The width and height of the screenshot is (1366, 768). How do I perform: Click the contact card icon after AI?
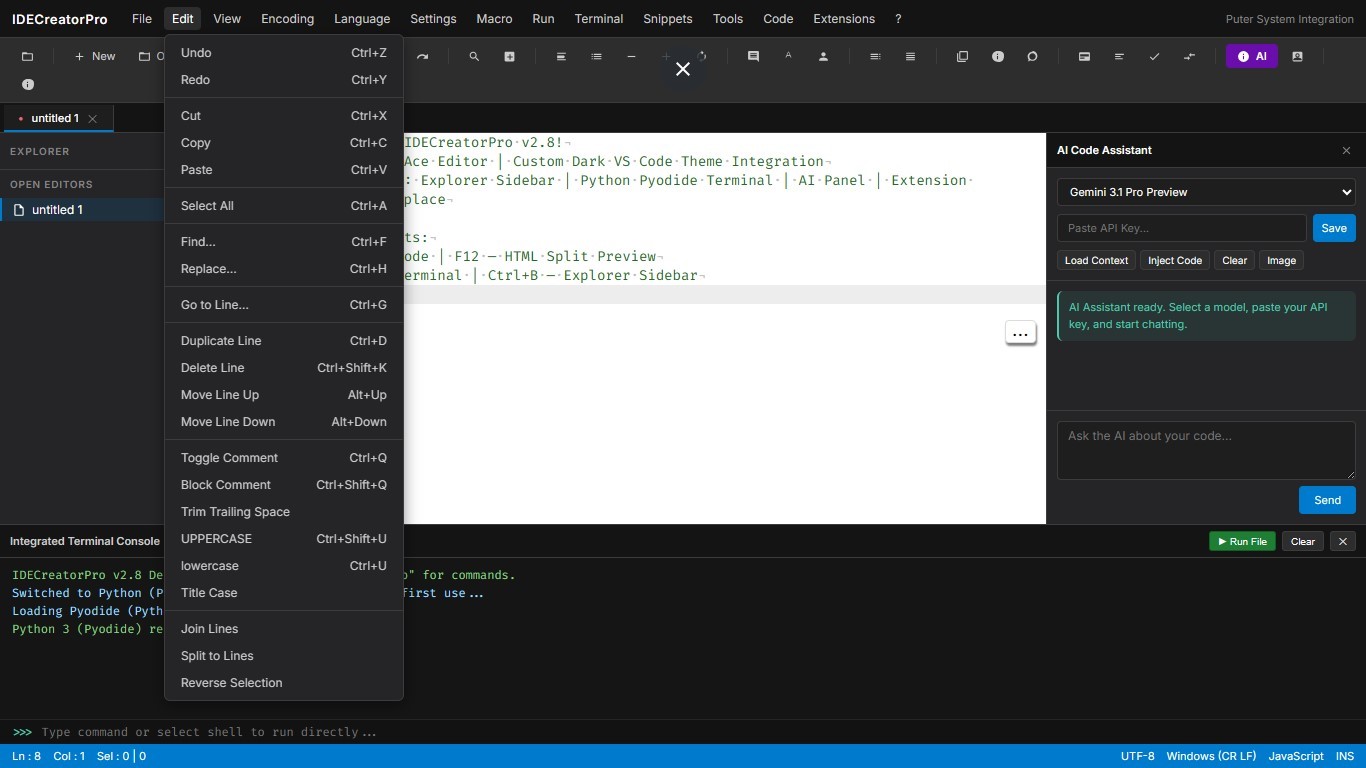(x=1297, y=57)
